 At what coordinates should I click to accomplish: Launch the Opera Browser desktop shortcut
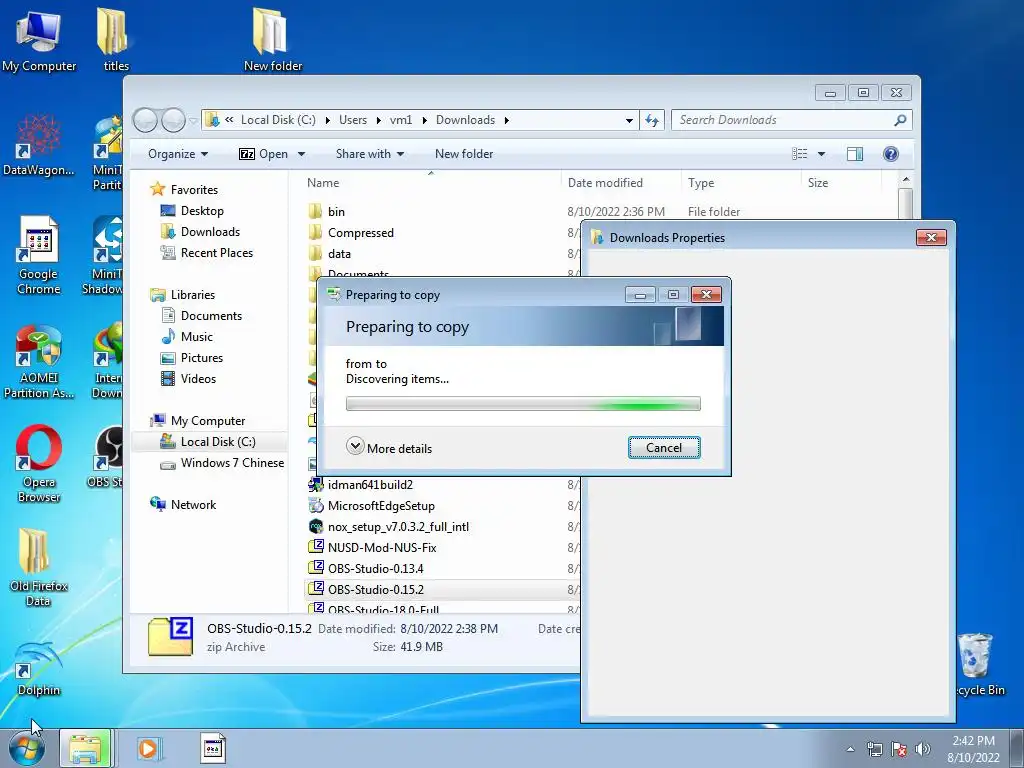pyautogui.click(x=39, y=464)
